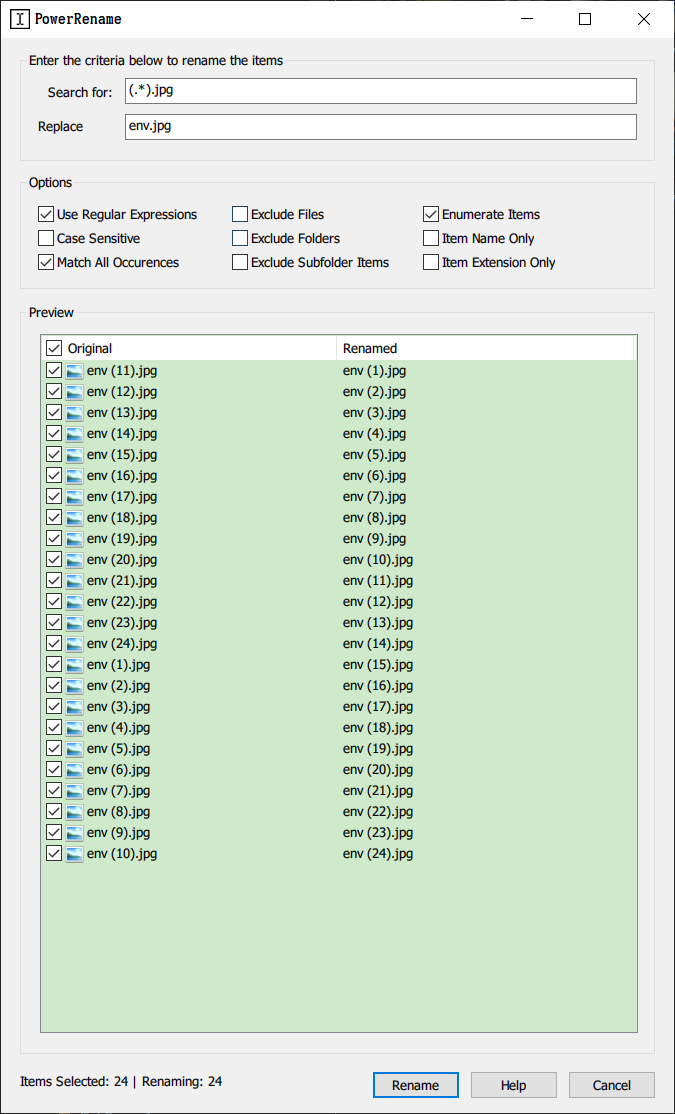The height and width of the screenshot is (1114, 675).
Task: Close the PowerRename window
Action: 644,19
